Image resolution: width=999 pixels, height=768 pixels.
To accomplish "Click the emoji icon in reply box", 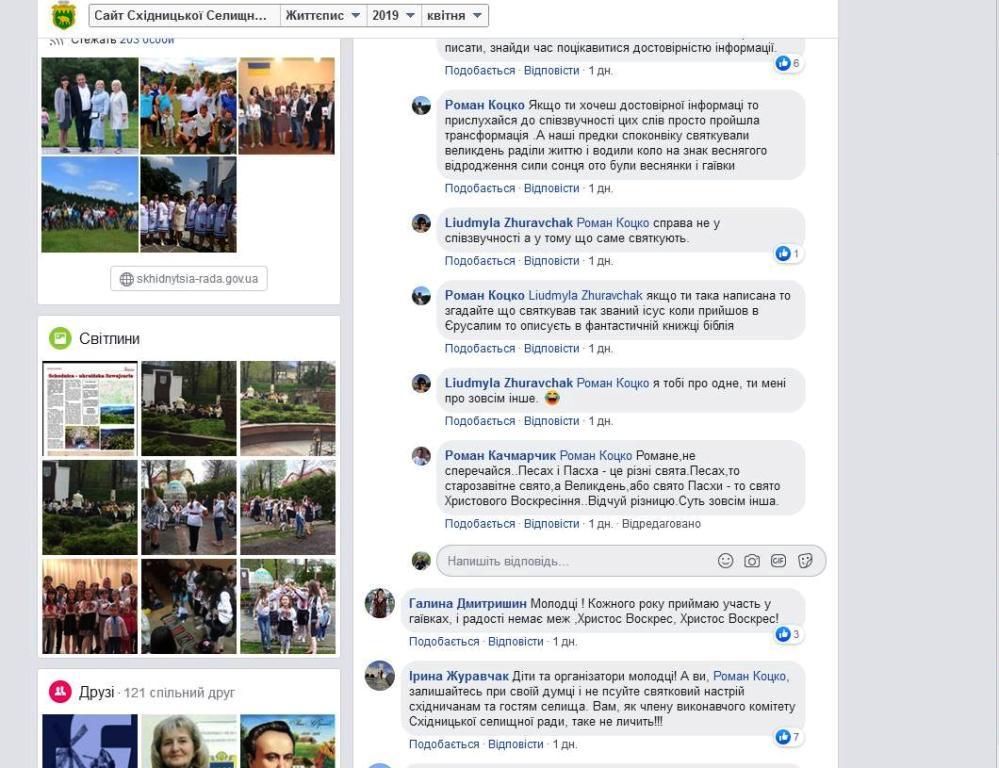I will [x=726, y=561].
